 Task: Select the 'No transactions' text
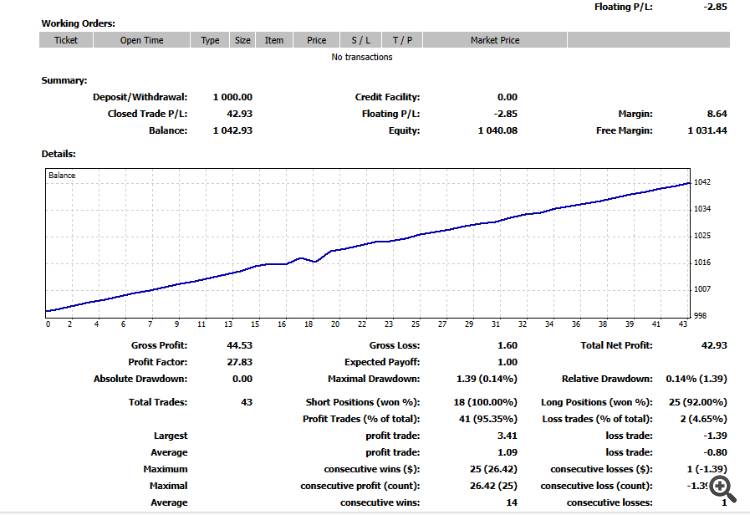point(362,57)
